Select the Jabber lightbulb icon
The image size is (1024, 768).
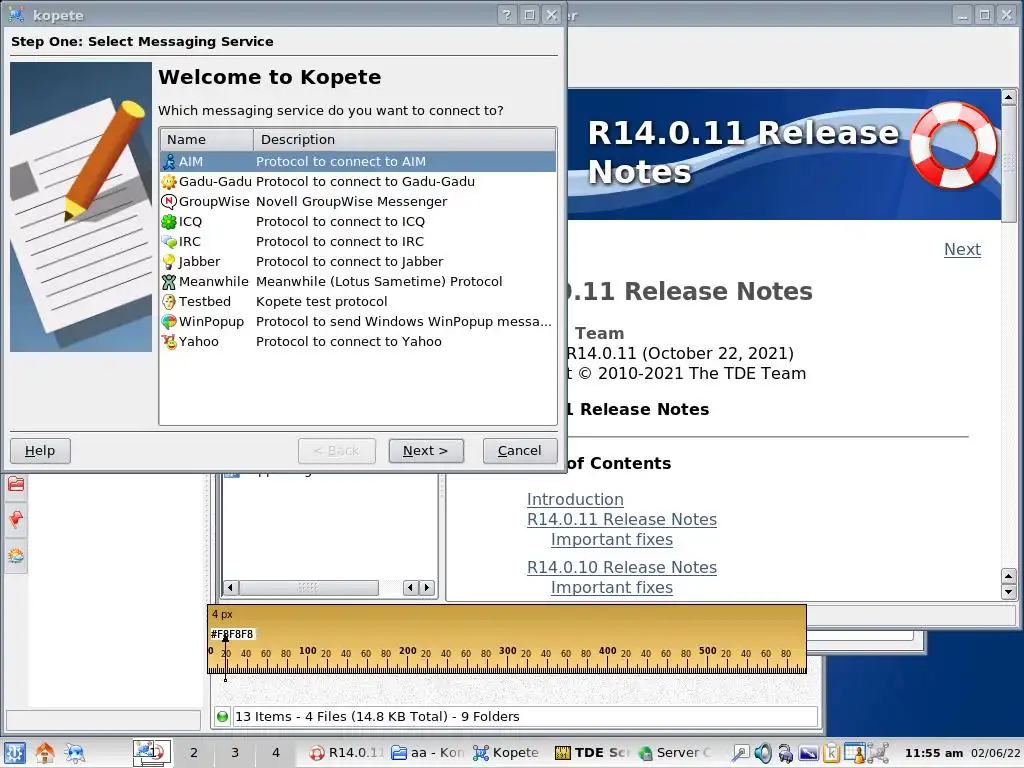tap(169, 262)
